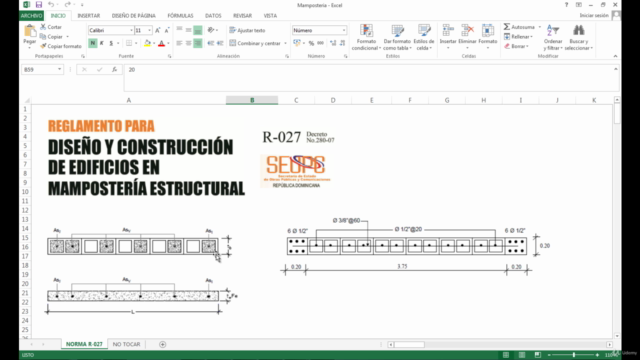Screen dimensions: 640x360
Task: Open Buscar y seleccionar binoculars
Action: pos(578,37)
